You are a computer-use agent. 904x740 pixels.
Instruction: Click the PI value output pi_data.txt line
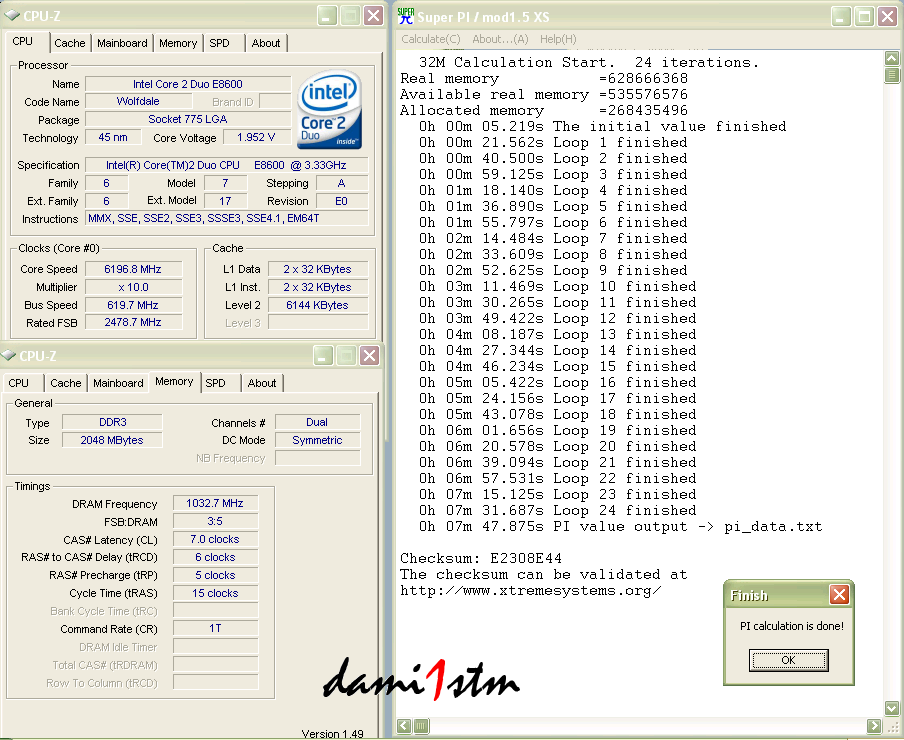coord(620,526)
